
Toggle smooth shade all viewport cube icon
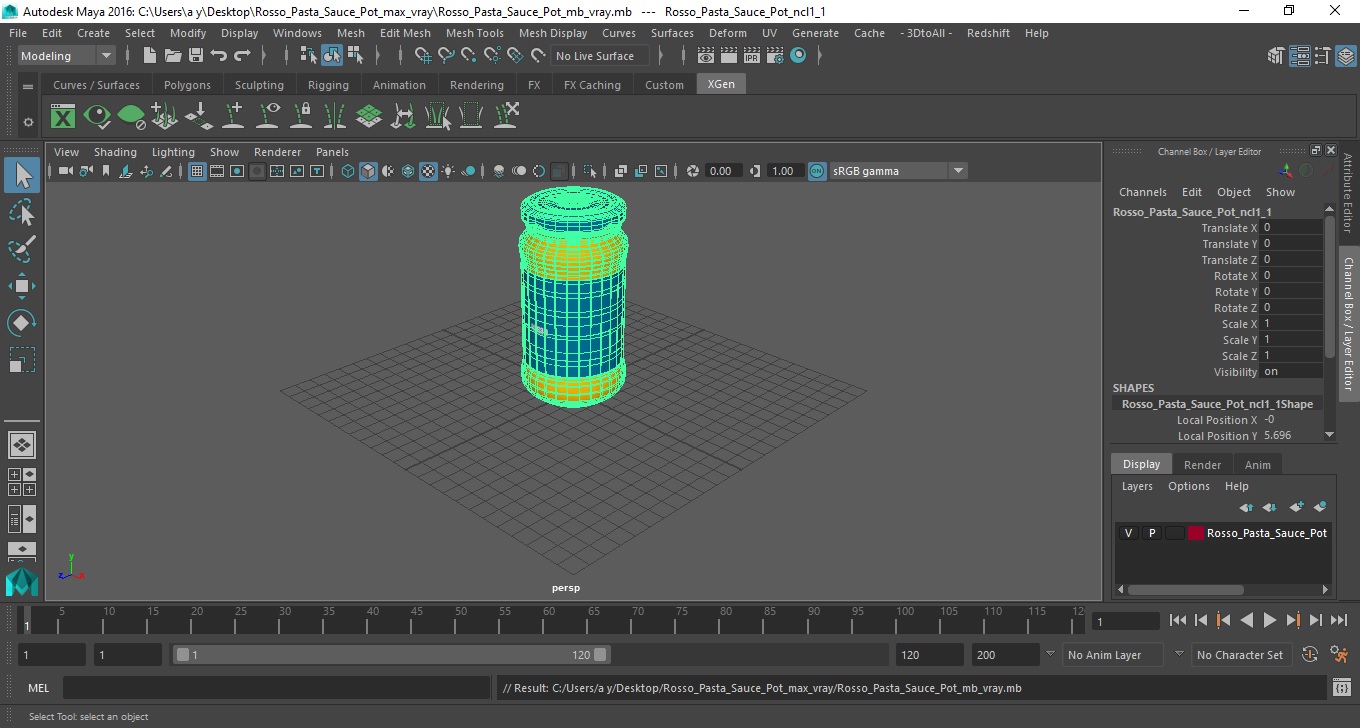(368, 171)
